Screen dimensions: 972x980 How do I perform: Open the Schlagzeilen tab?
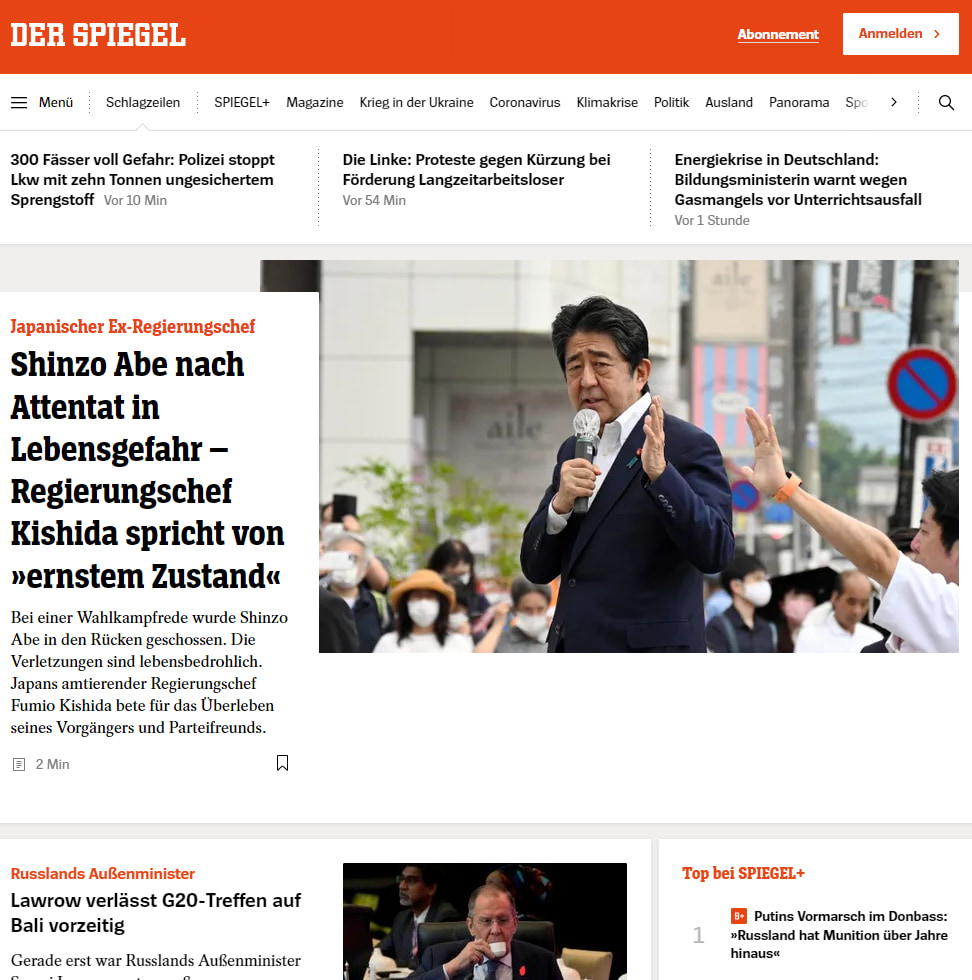pos(143,102)
